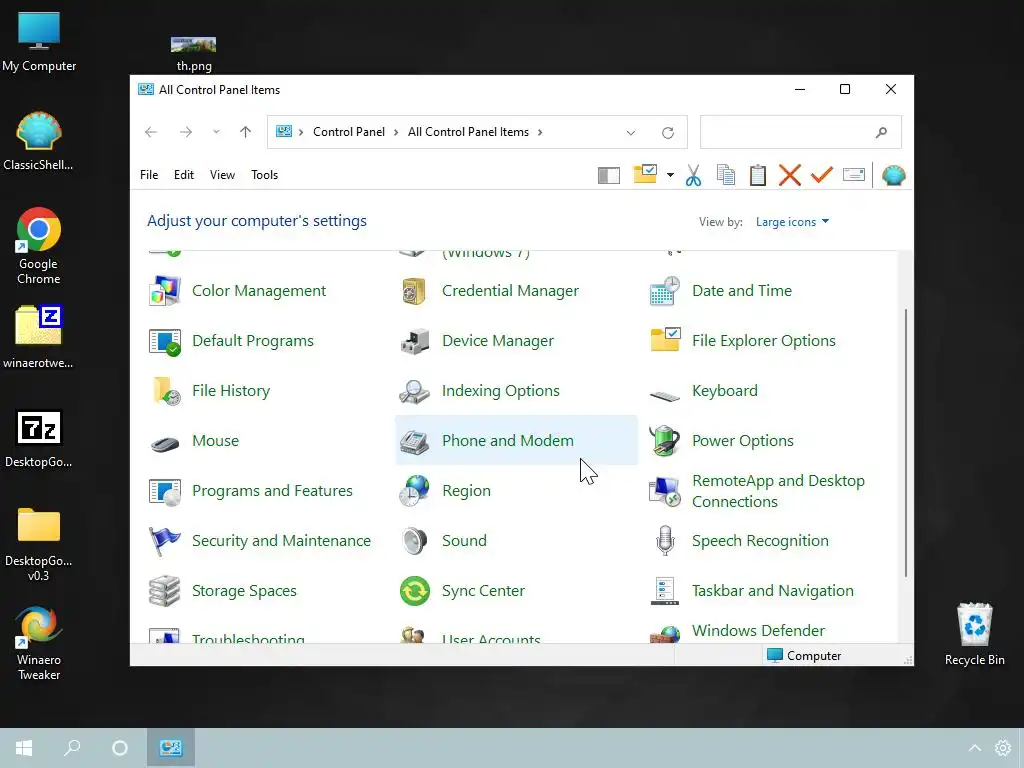Open the Keyboard icon
This screenshot has height=768, width=1024.
point(665,394)
